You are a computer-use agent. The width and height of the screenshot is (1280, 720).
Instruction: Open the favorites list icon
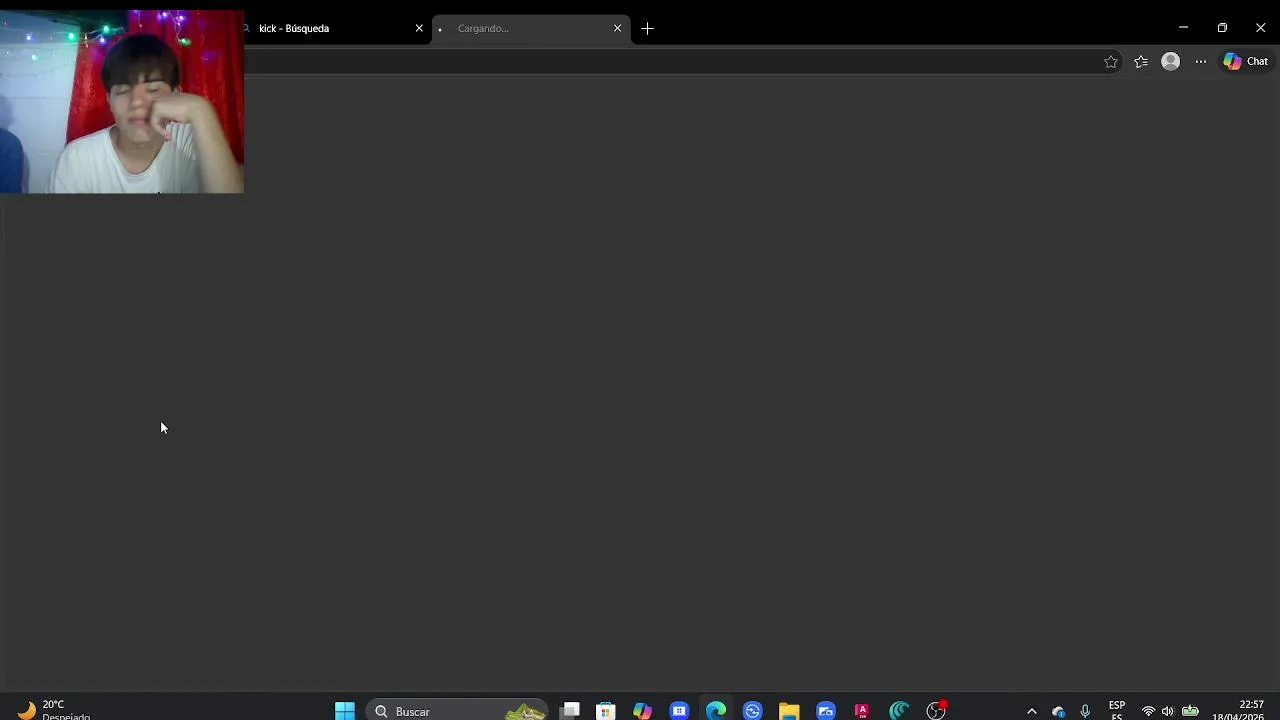[1141, 61]
